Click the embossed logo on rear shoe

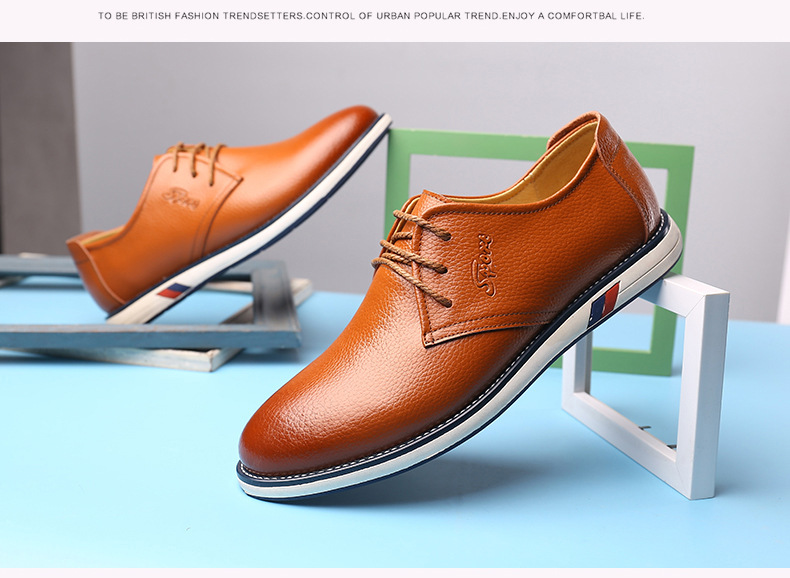[181, 198]
